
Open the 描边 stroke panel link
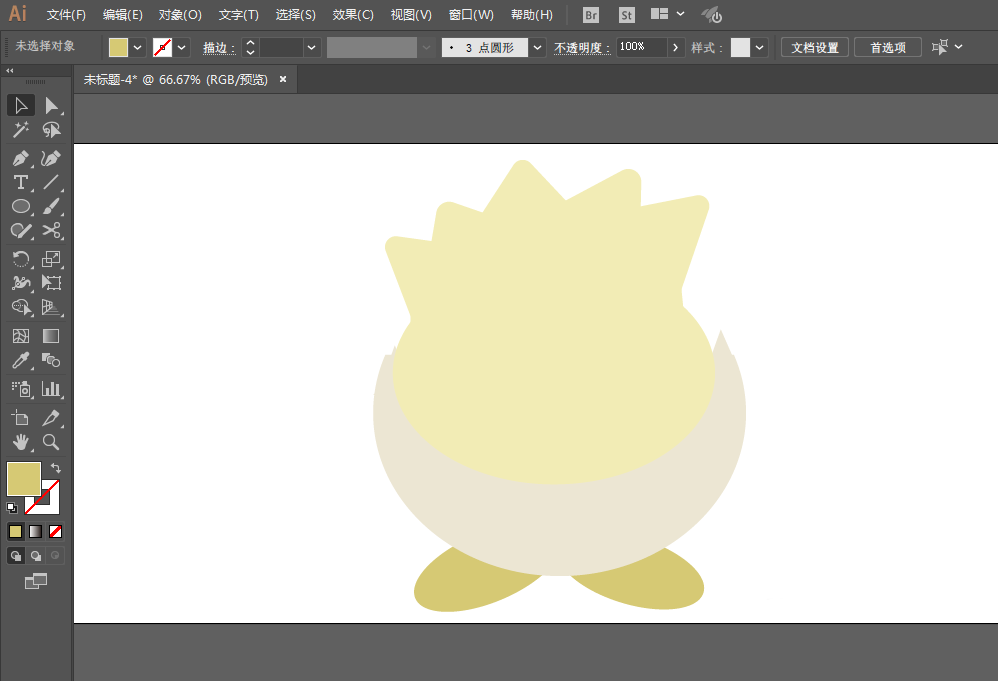pos(219,48)
